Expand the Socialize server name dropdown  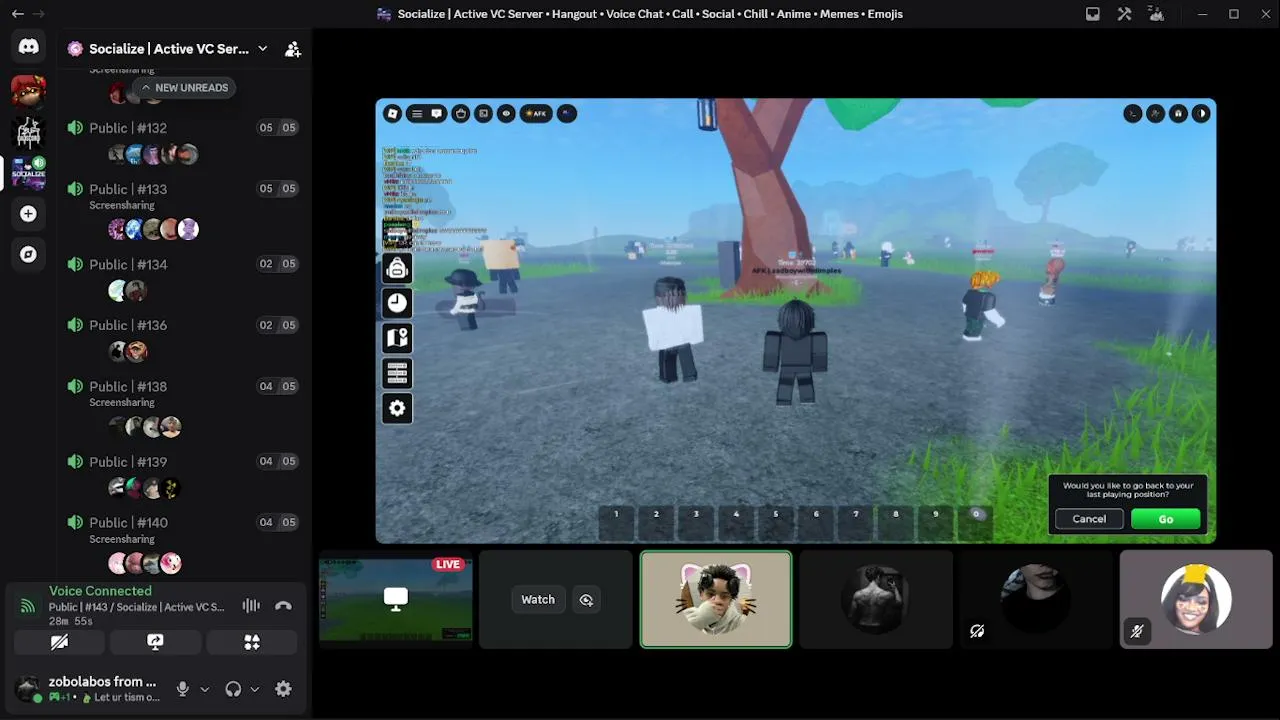(x=262, y=49)
